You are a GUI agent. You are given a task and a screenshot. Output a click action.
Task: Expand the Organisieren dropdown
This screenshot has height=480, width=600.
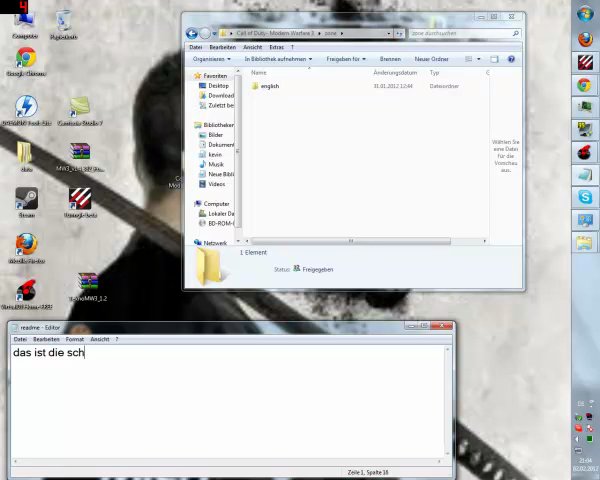click(211, 59)
